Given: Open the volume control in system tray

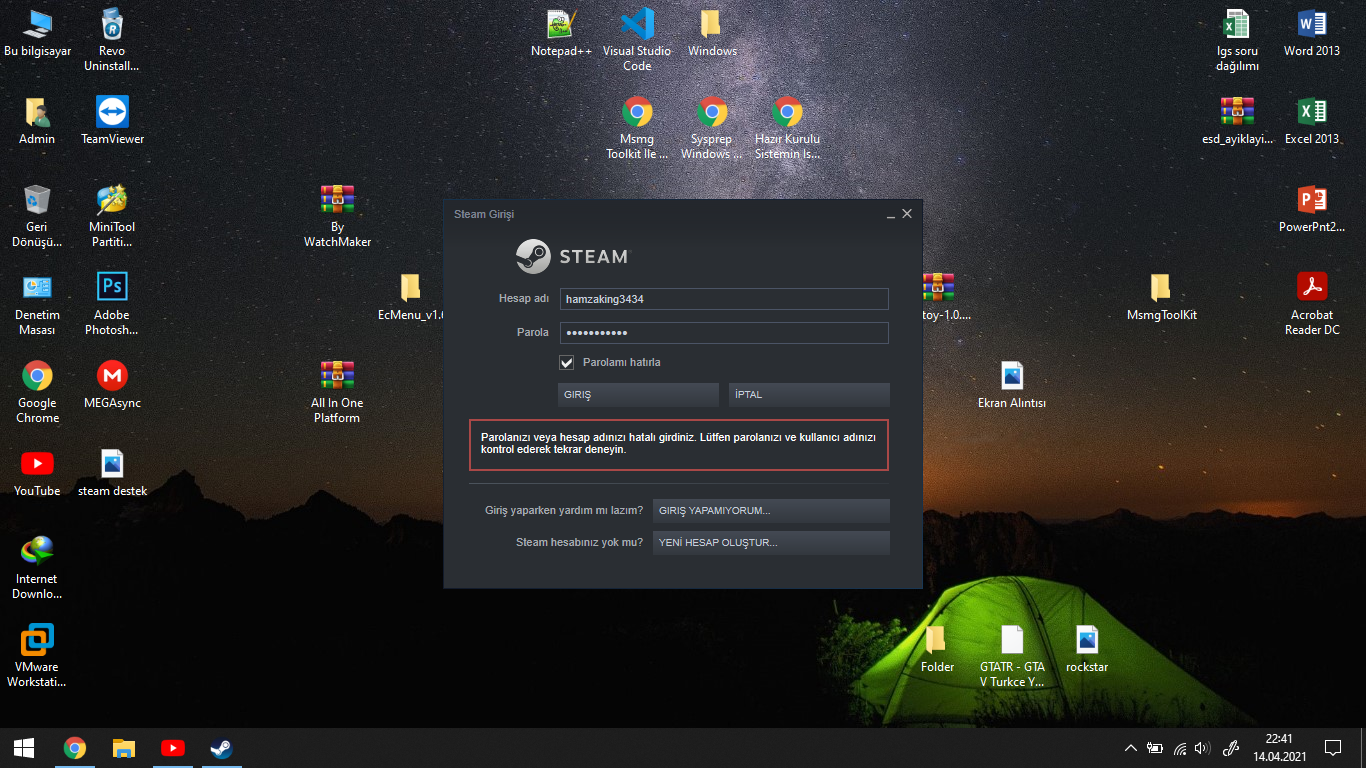Looking at the screenshot, I should (1202, 748).
